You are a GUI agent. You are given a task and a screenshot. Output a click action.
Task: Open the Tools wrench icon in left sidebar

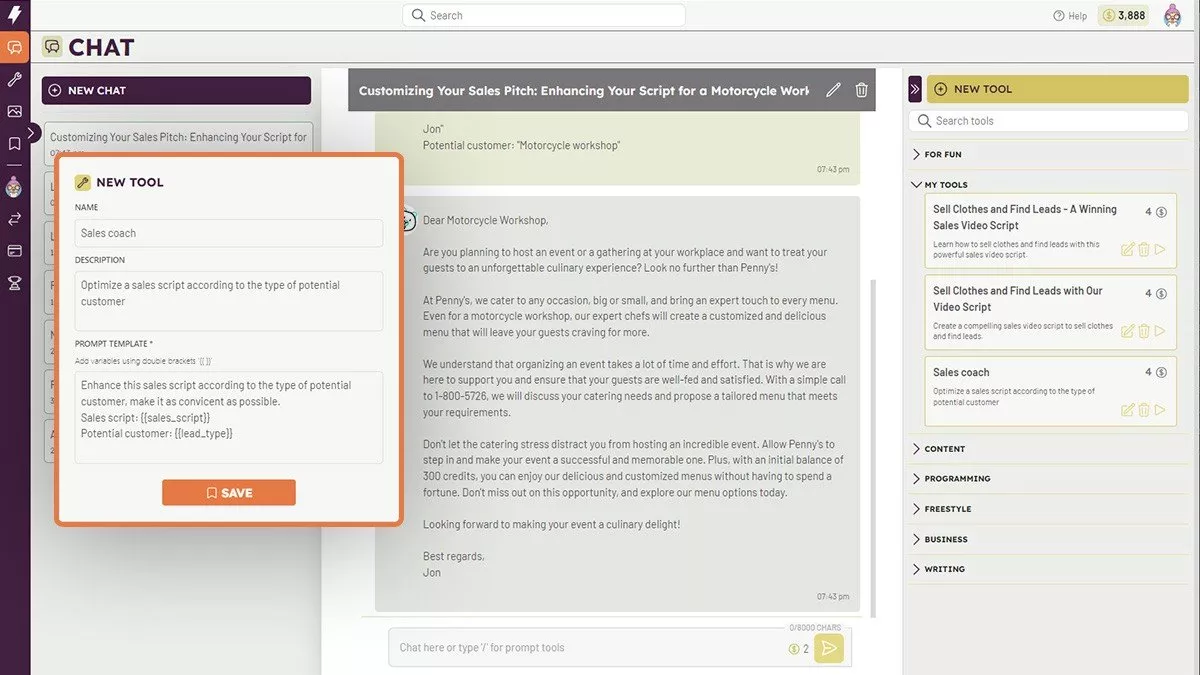15,79
